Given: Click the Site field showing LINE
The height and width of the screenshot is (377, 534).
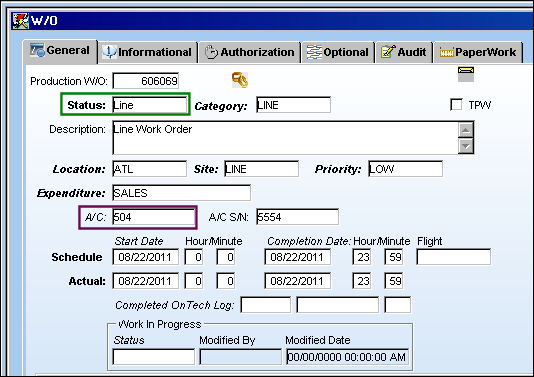Looking at the screenshot, I should 262,169.
